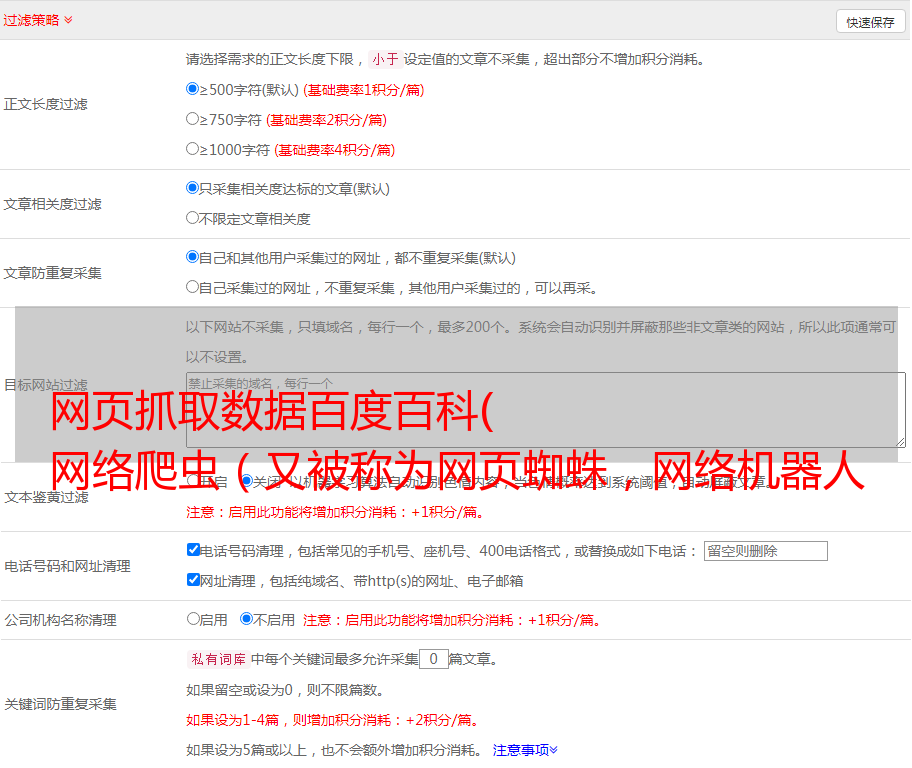Screen dimensions: 912x768
Task: Click the 快速保存 button
Action: pyautogui.click(x=870, y=22)
